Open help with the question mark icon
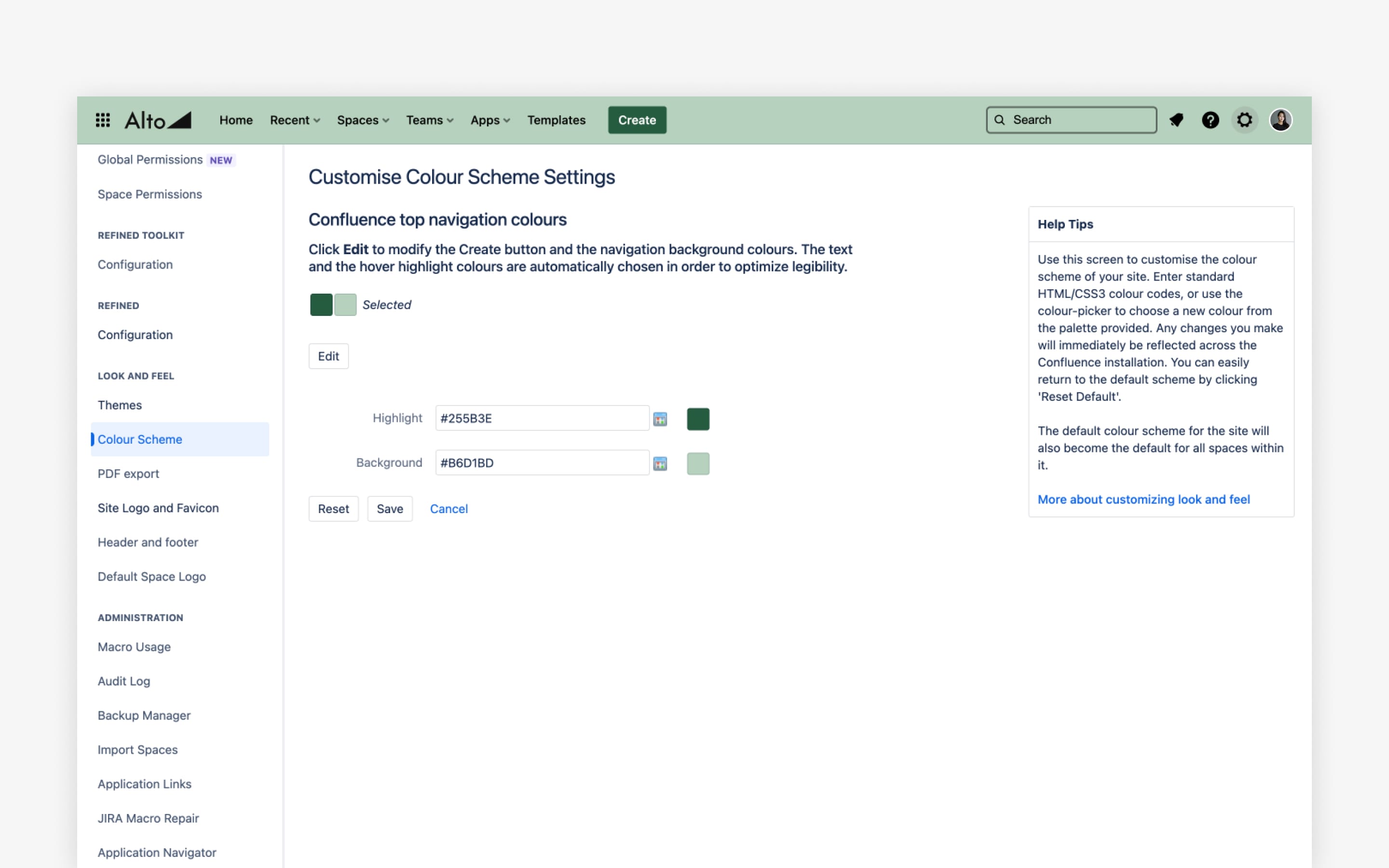The image size is (1389, 868). pos(1211,120)
